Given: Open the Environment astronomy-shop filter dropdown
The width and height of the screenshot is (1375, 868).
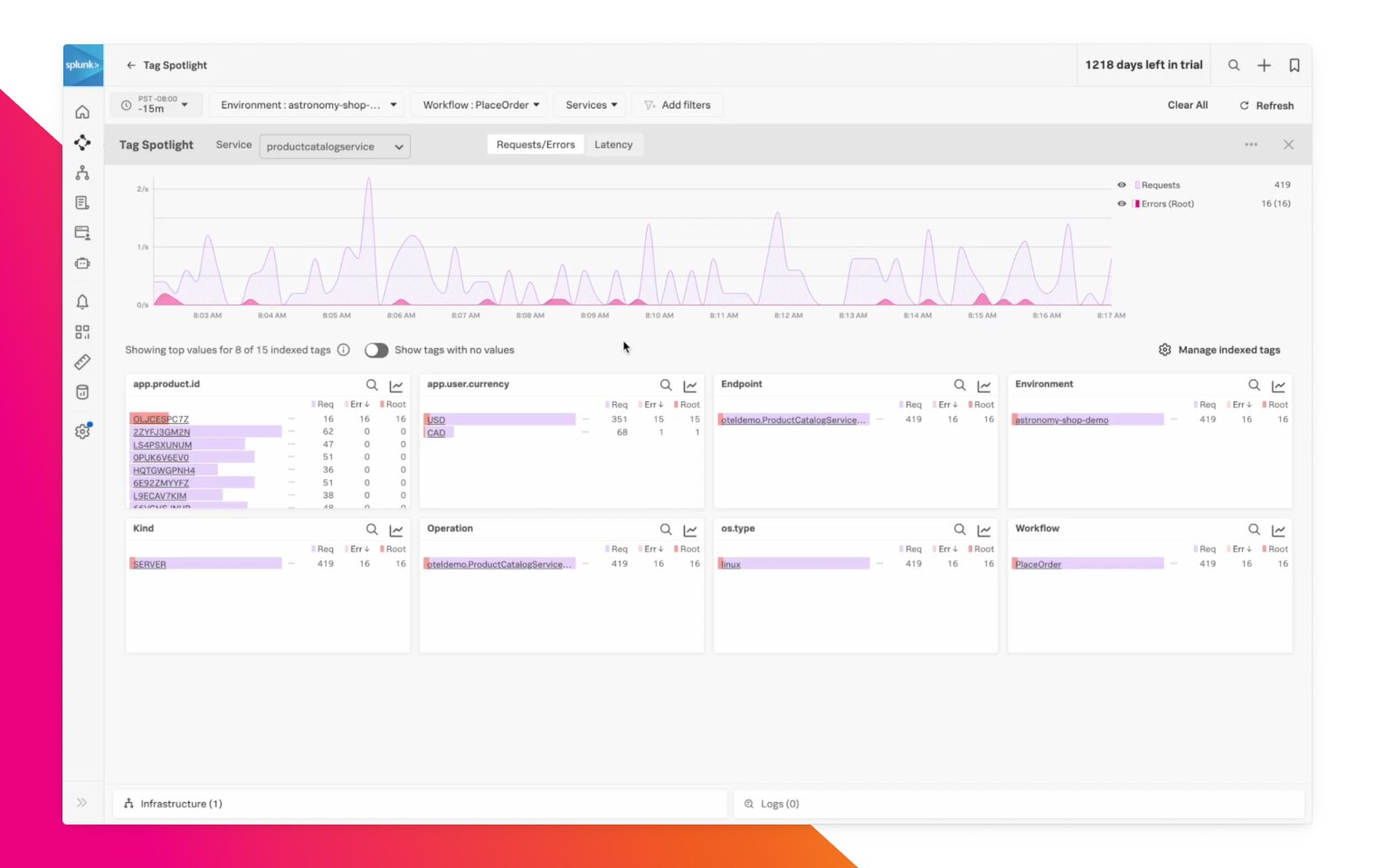Looking at the screenshot, I should (307, 104).
